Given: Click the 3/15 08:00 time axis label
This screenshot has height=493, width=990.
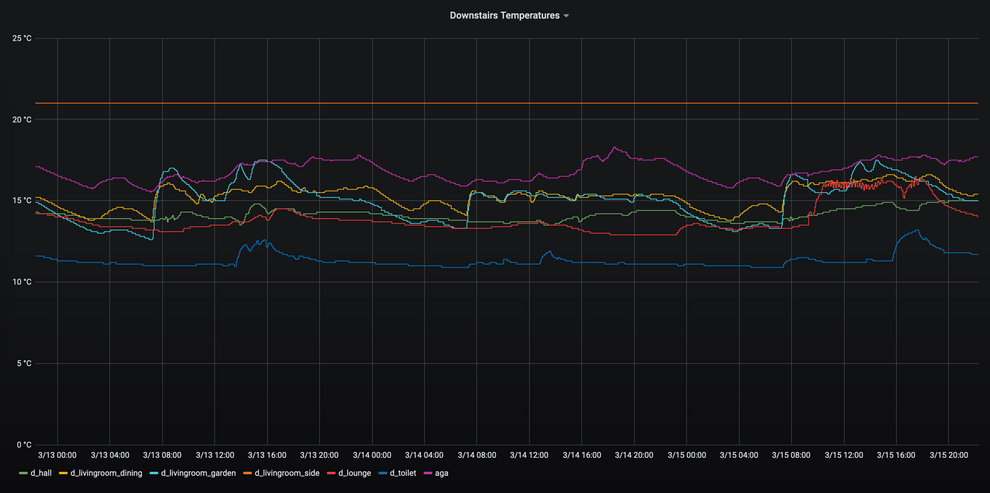Looking at the screenshot, I should pos(791,454).
